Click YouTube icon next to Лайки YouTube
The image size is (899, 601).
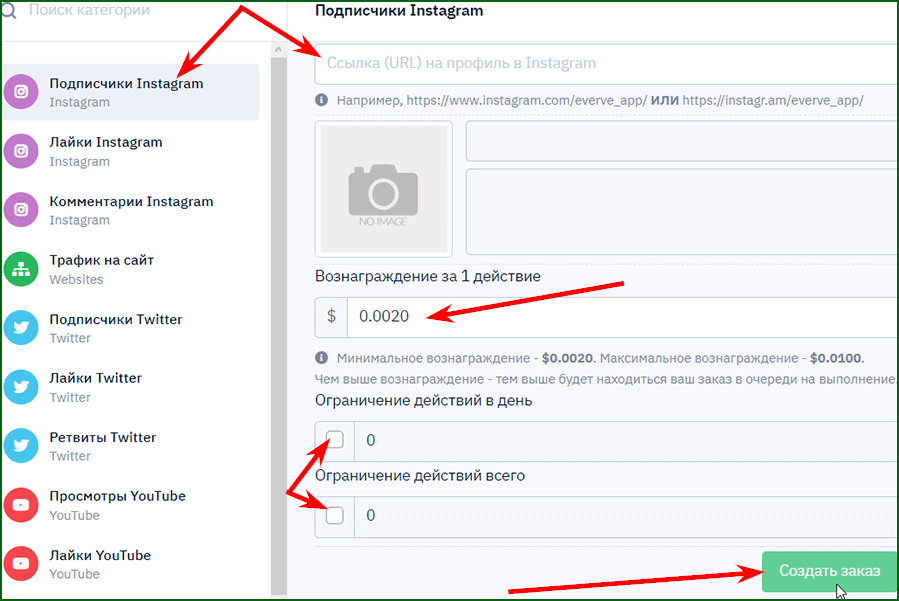click(21, 564)
